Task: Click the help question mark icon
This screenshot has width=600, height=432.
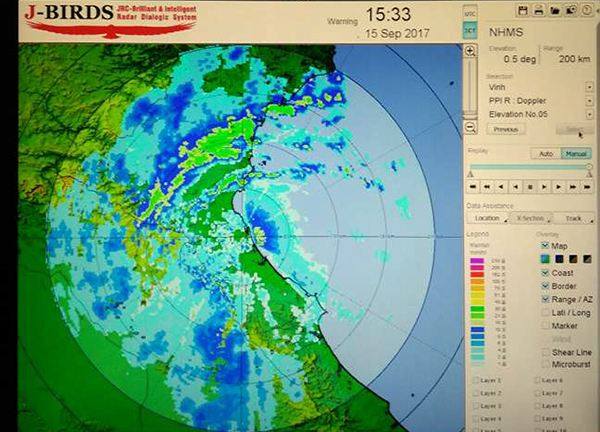Action: pos(585,10)
